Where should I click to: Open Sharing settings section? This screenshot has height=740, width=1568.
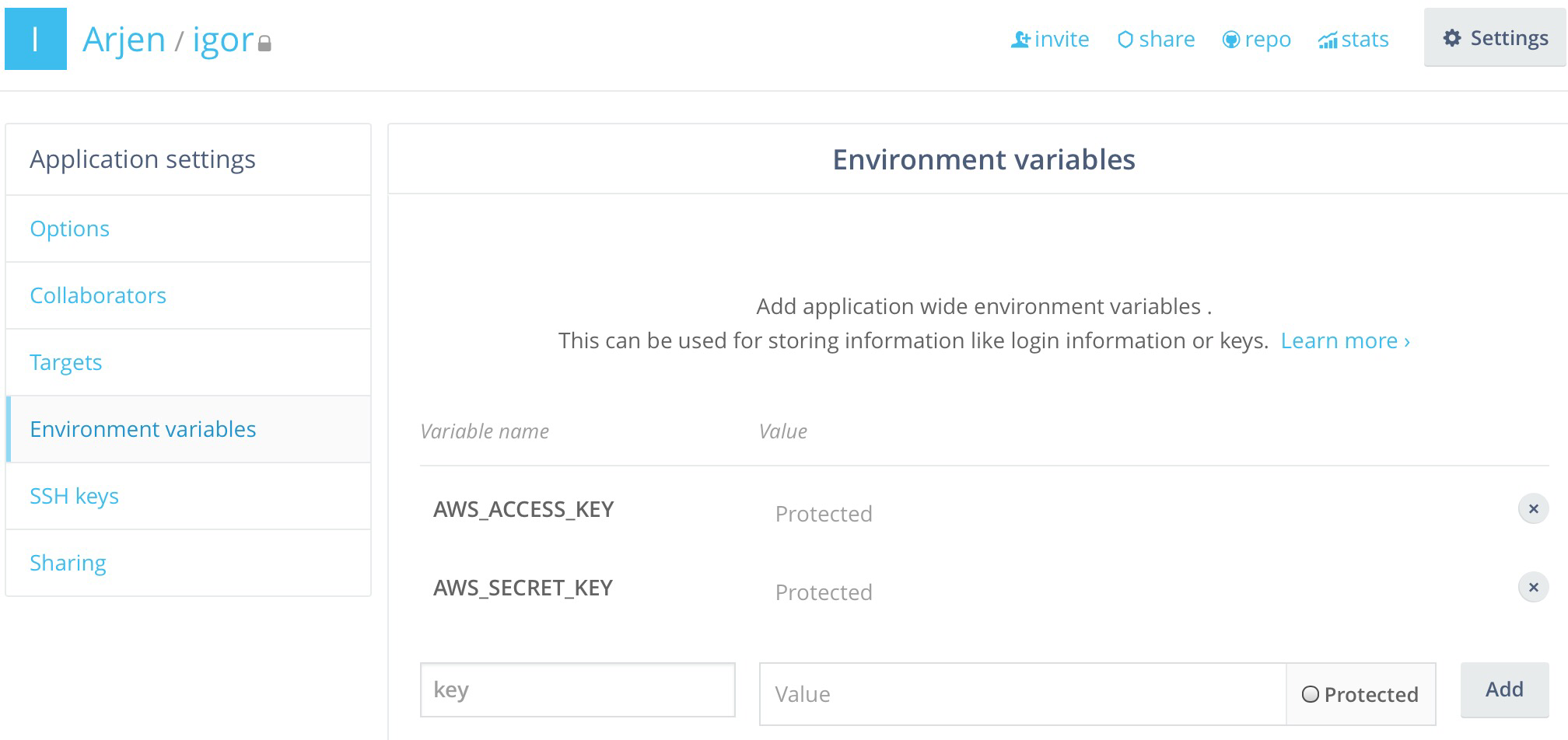click(188, 563)
